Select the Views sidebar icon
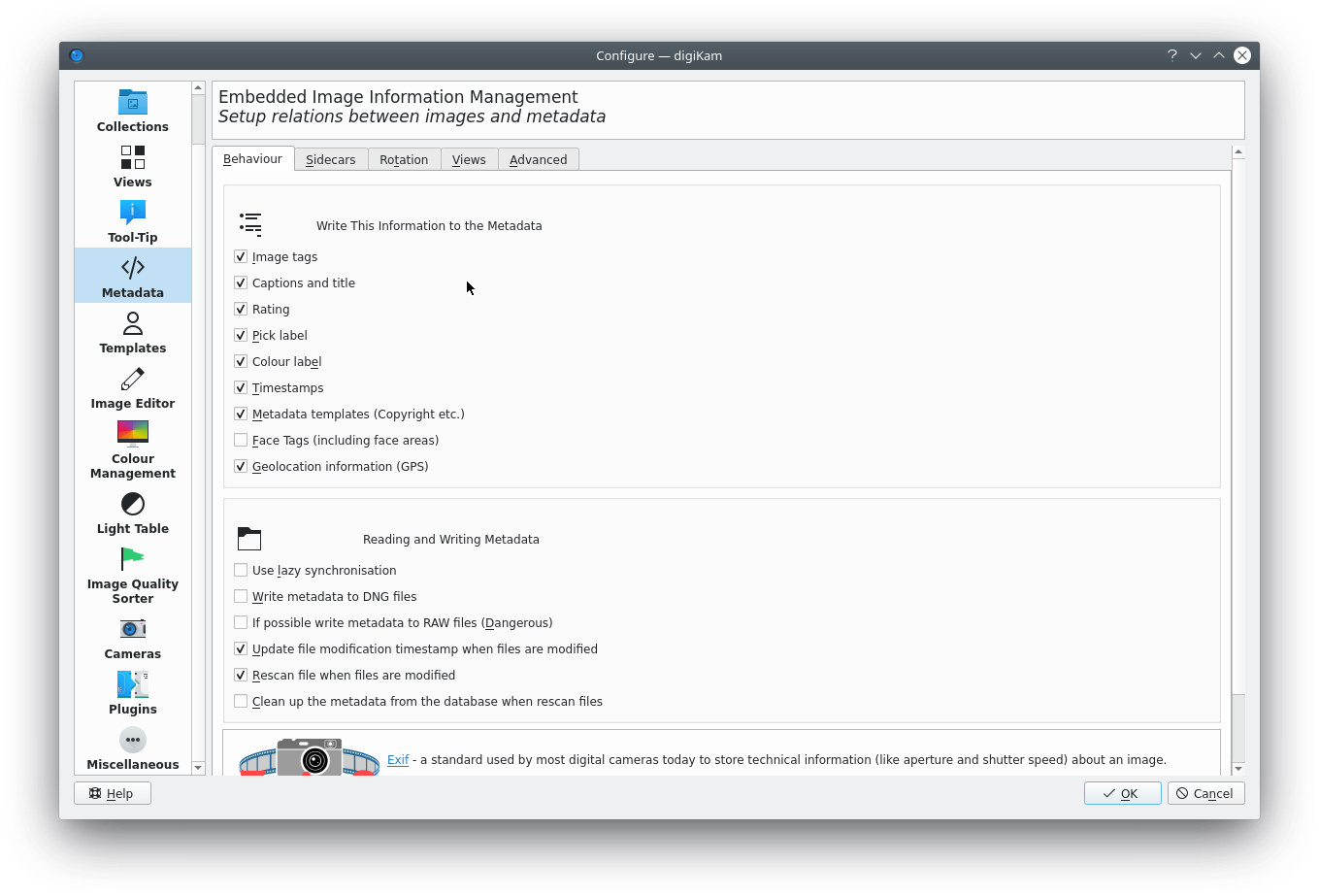The height and width of the screenshot is (896, 1319). (x=133, y=166)
